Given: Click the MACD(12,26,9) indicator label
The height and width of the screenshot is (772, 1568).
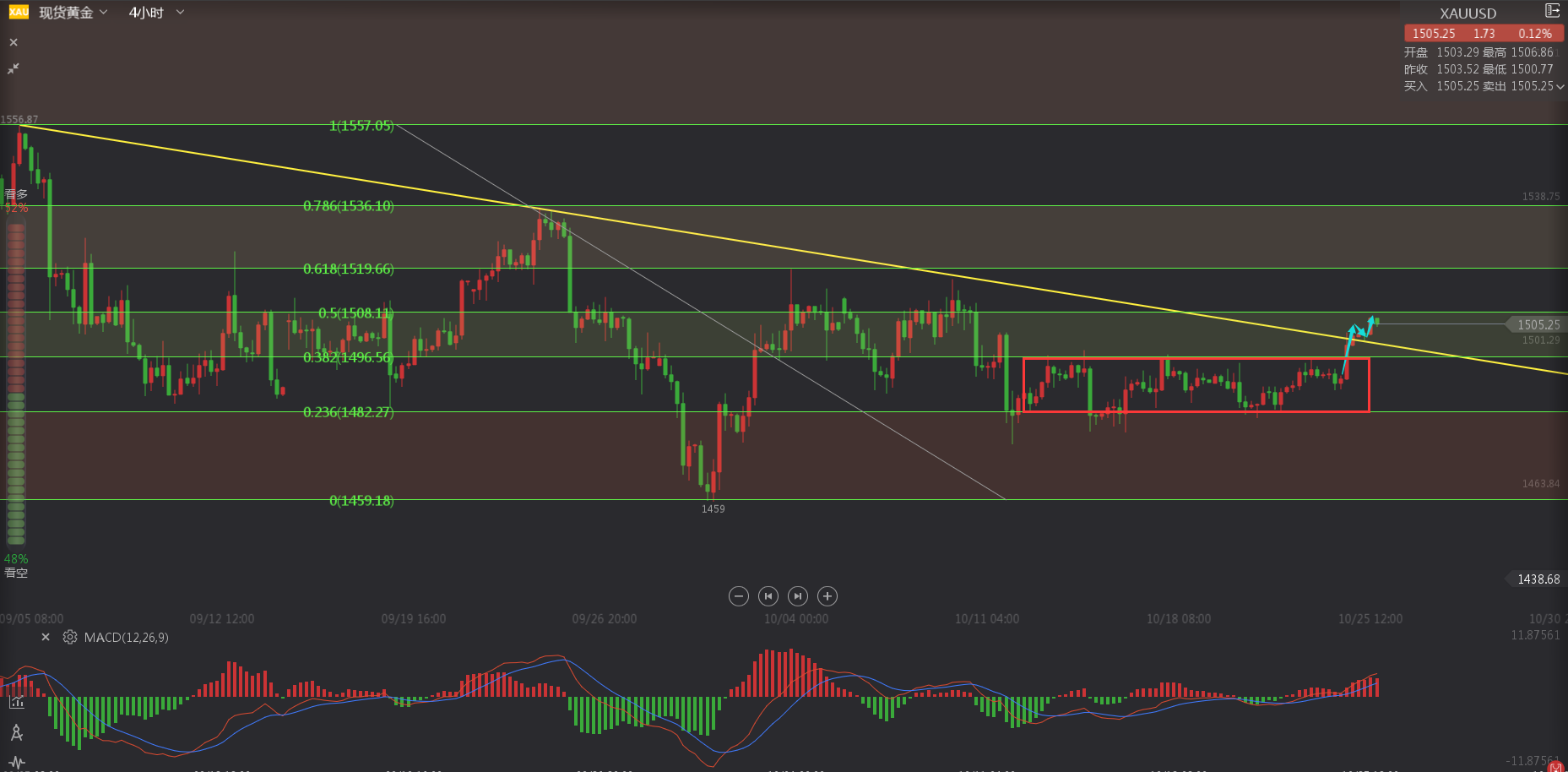Looking at the screenshot, I should coord(126,638).
